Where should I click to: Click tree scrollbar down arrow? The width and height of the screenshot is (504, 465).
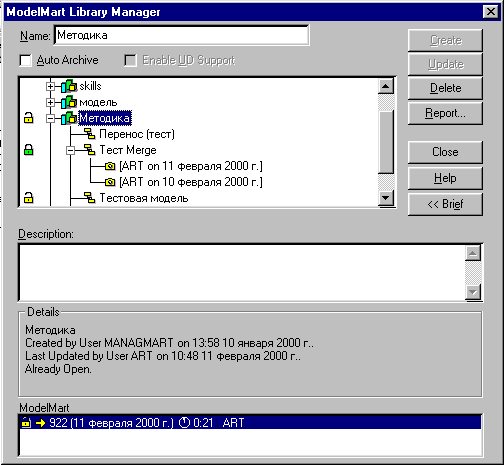(386, 198)
